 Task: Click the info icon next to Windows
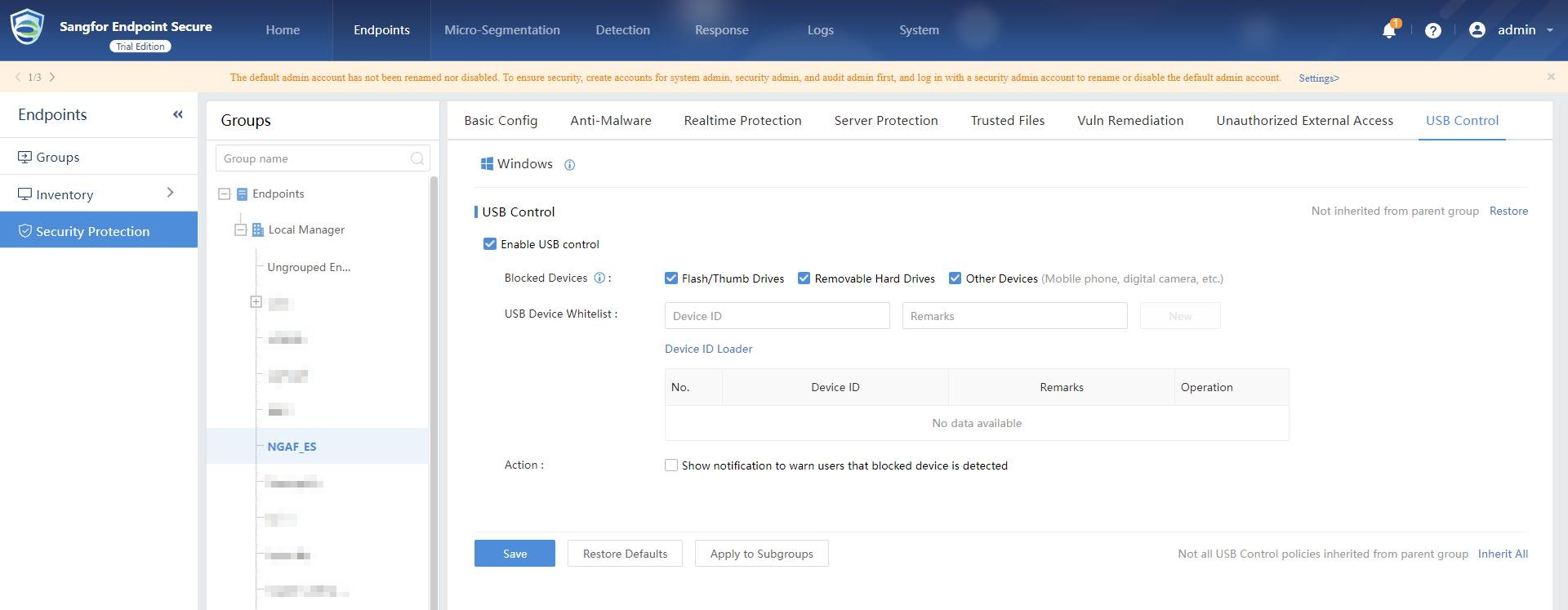570,165
